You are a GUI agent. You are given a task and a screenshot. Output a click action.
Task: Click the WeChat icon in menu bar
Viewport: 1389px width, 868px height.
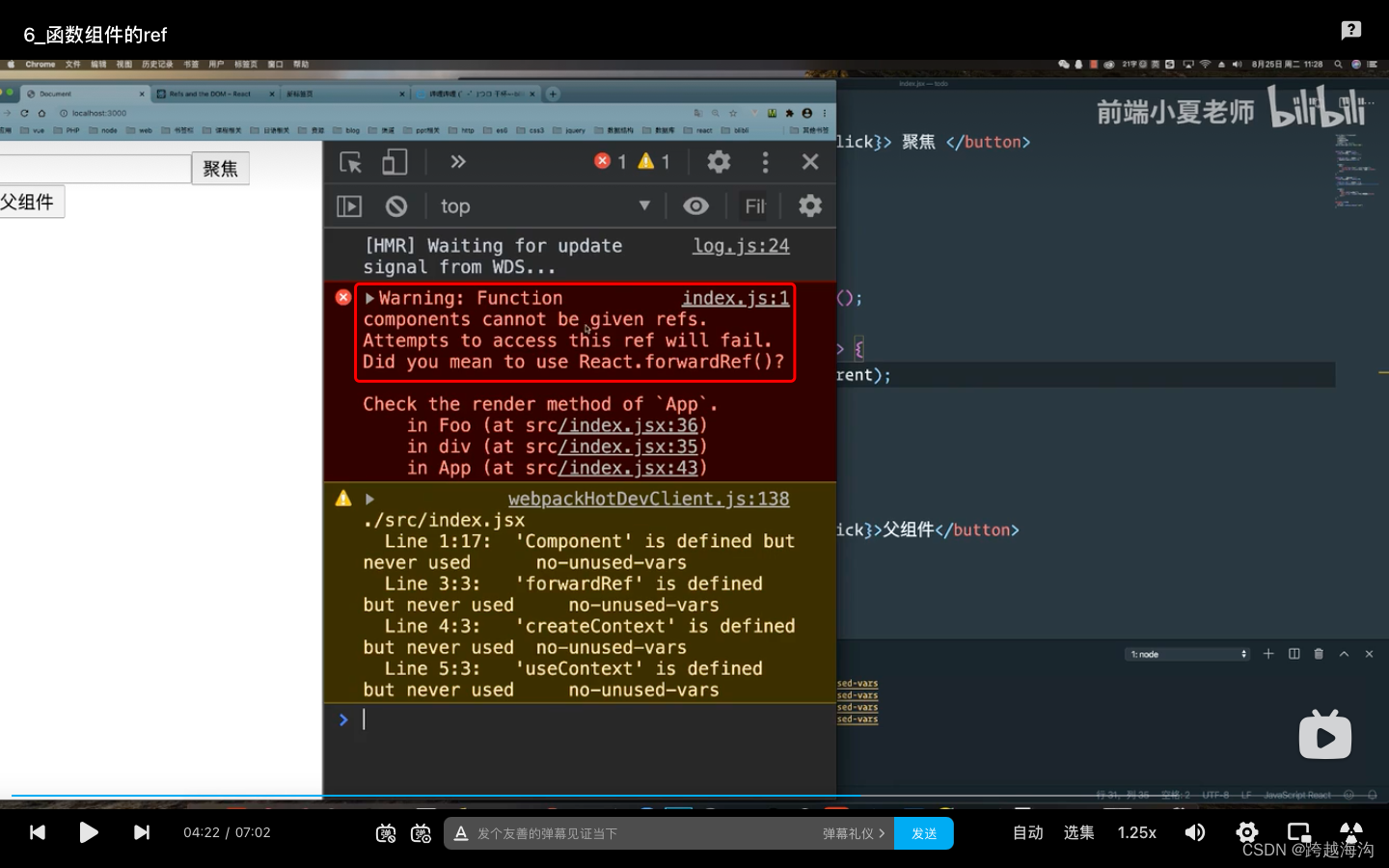1064,65
